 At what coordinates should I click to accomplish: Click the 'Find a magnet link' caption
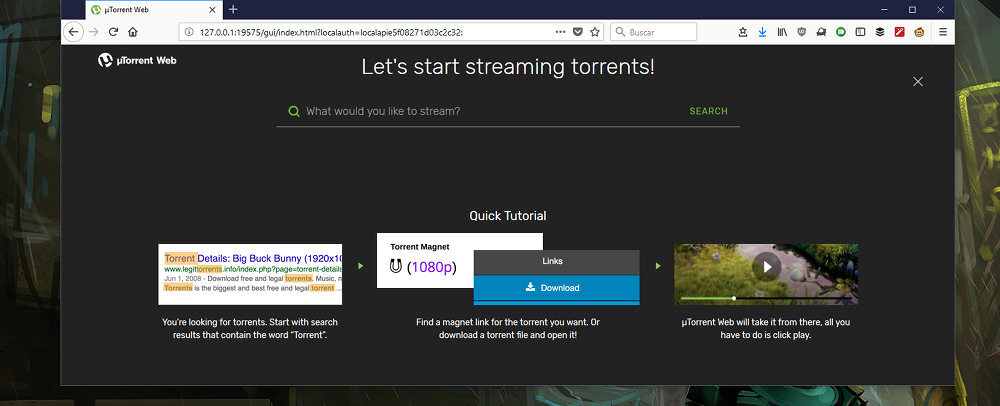point(508,329)
